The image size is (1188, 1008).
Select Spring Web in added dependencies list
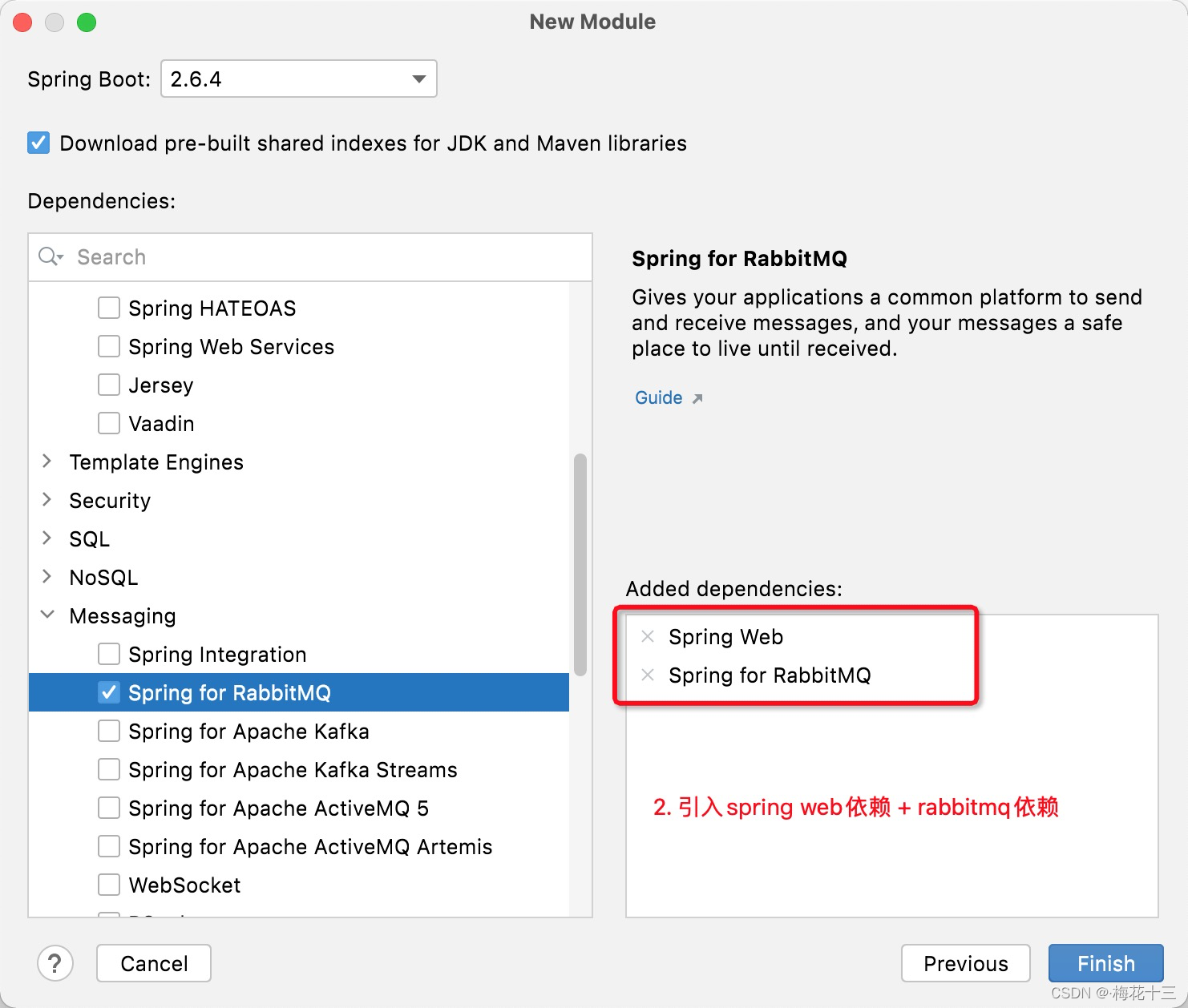(x=726, y=637)
